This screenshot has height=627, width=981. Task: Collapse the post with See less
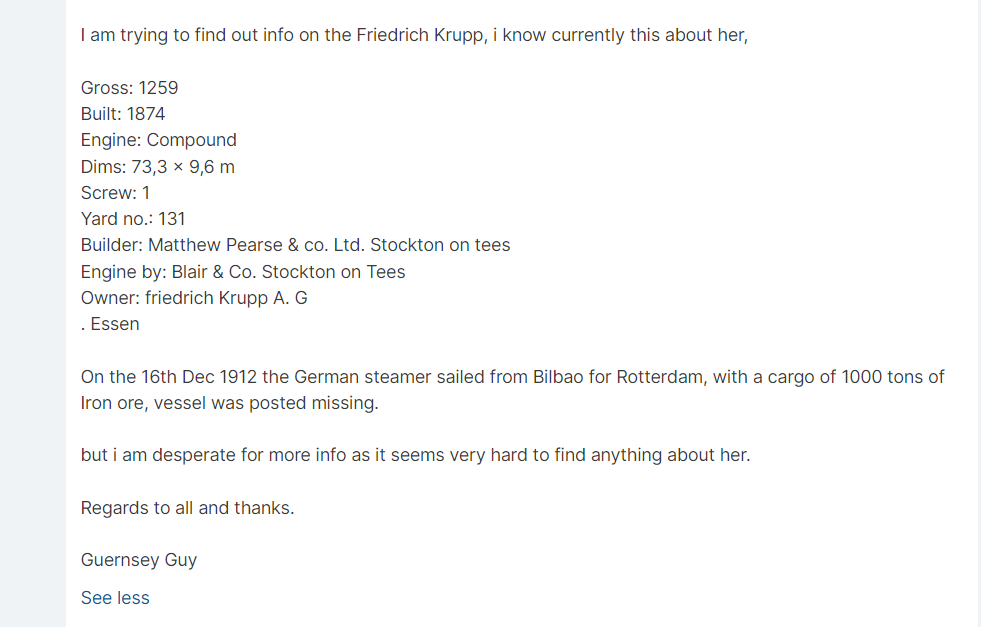pyautogui.click(x=115, y=598)
